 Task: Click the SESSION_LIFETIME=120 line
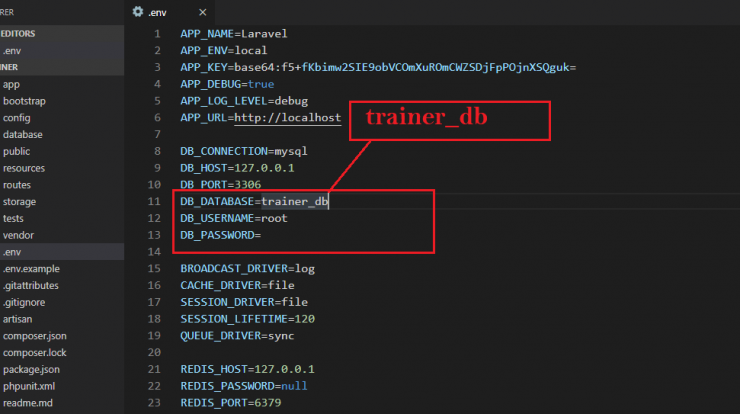point(247,319)
